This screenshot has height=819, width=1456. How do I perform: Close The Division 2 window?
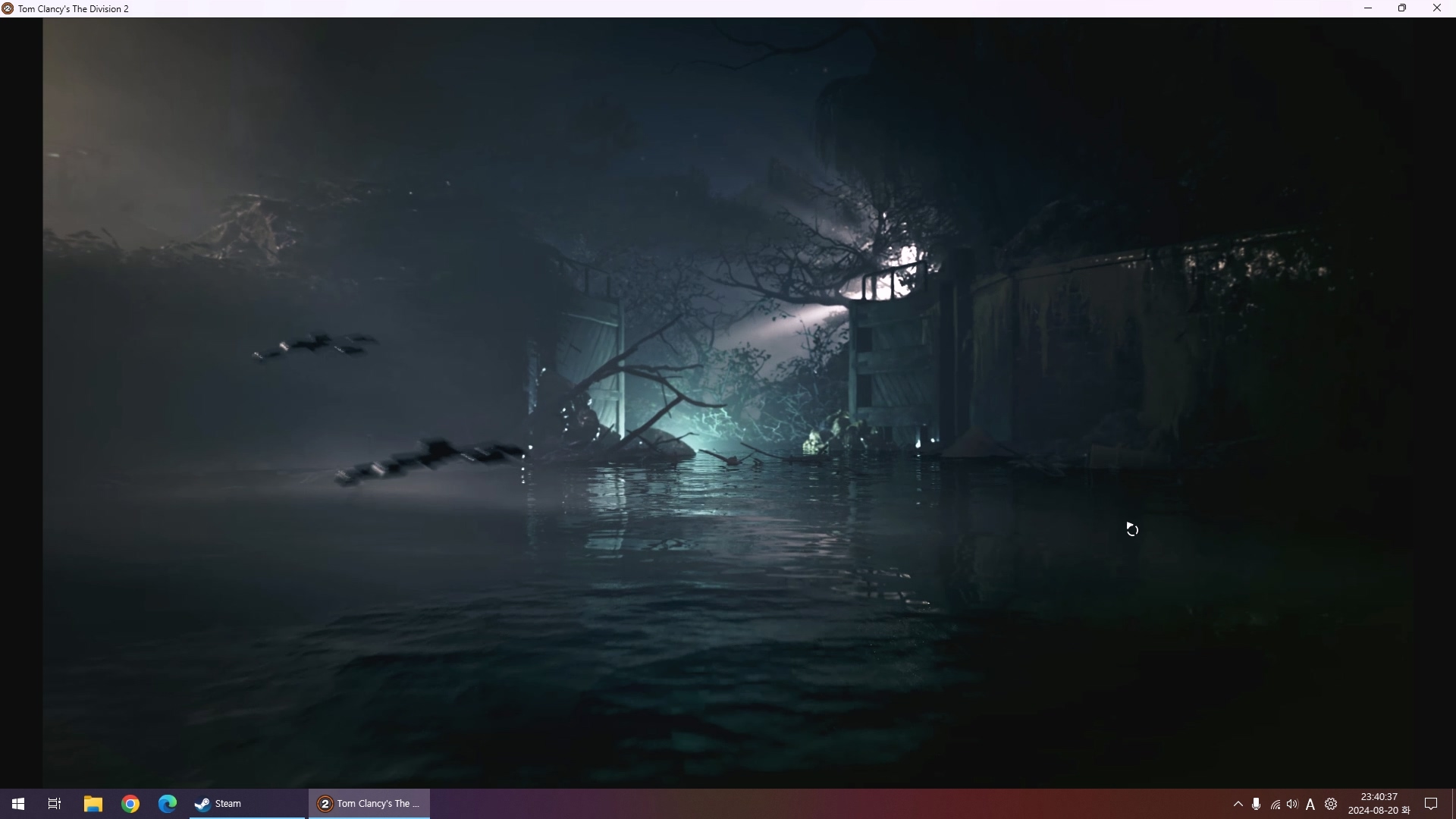(x=1437, y=8)
